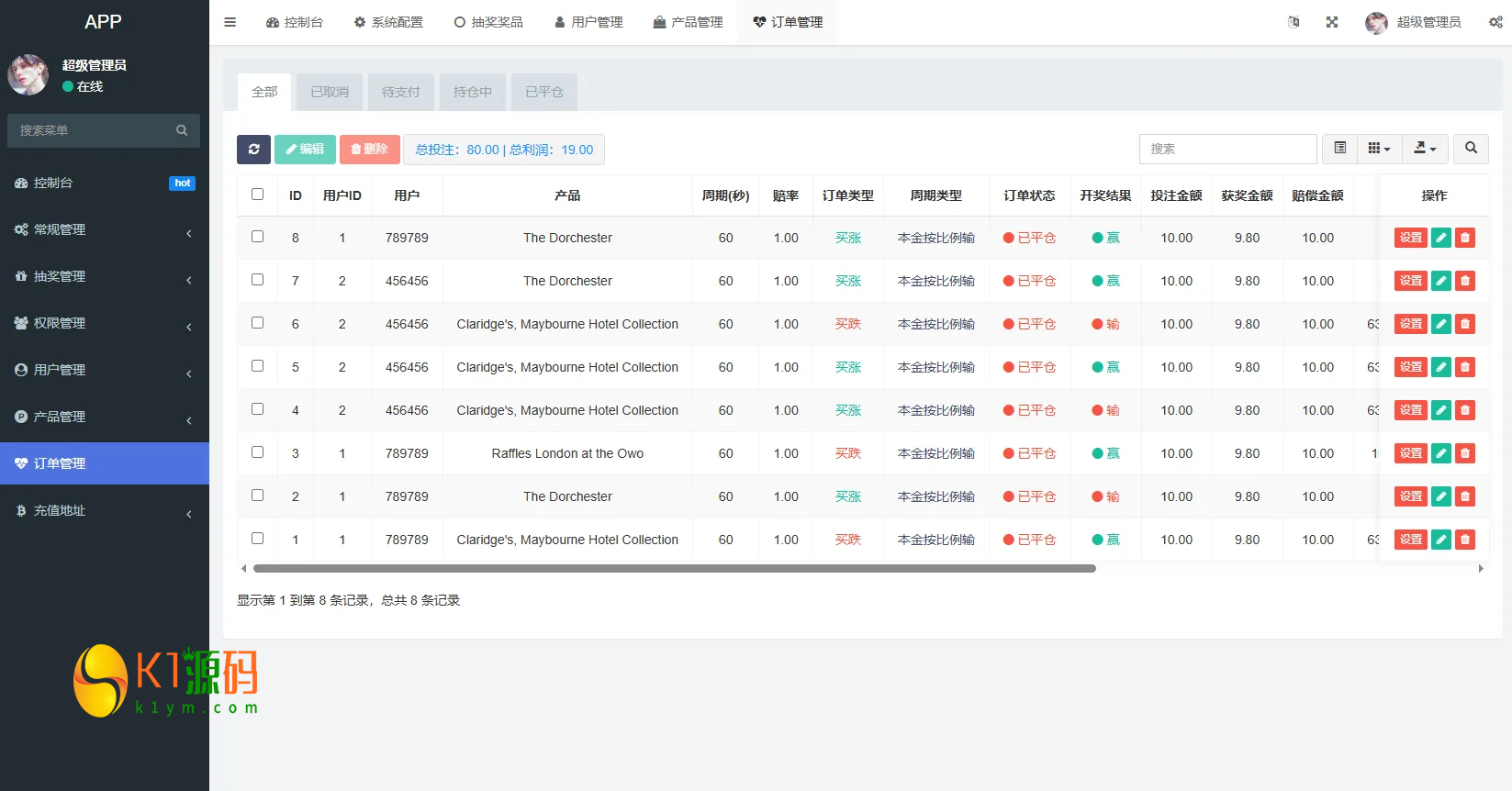
Task: Click the green edit pencil for order ID 6
Action: pos(1441,324)
